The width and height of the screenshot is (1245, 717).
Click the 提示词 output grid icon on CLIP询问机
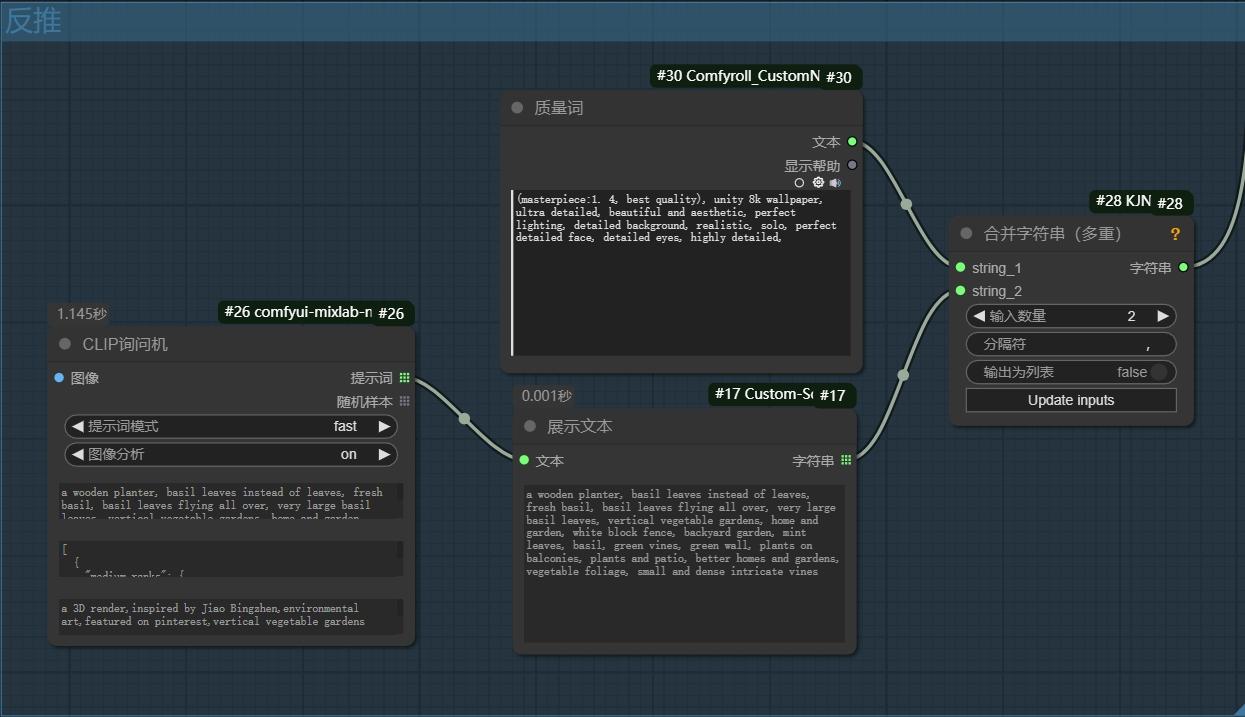[x=404, y=378]
